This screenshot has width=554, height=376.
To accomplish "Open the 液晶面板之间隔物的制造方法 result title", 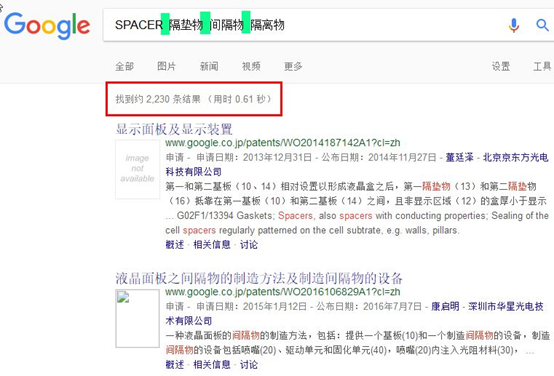I will tap(259, 278).
